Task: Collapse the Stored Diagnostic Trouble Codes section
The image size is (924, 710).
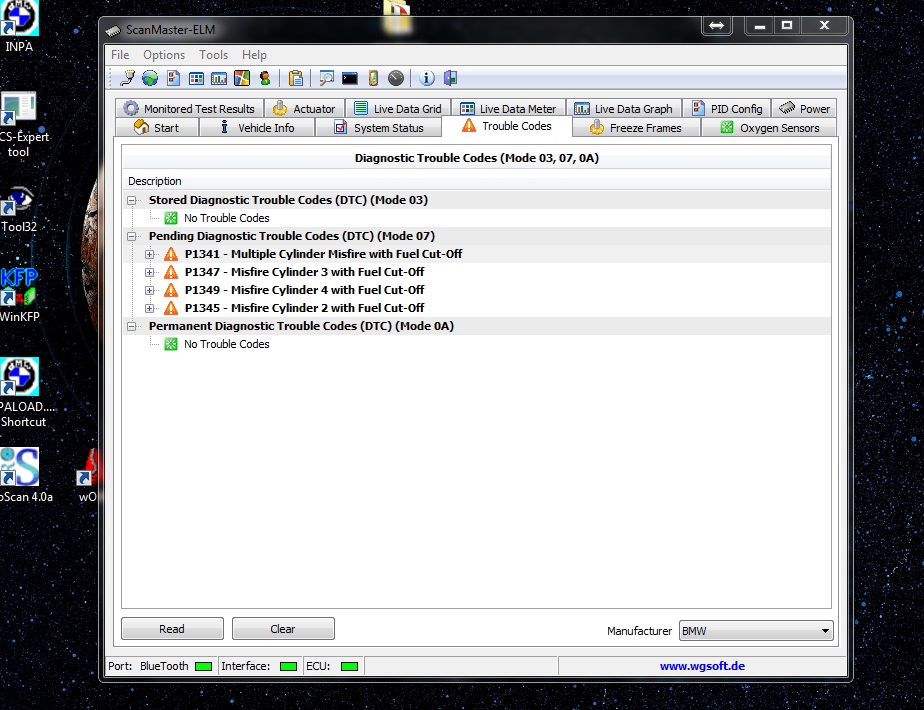Action: tap(132, 200)
